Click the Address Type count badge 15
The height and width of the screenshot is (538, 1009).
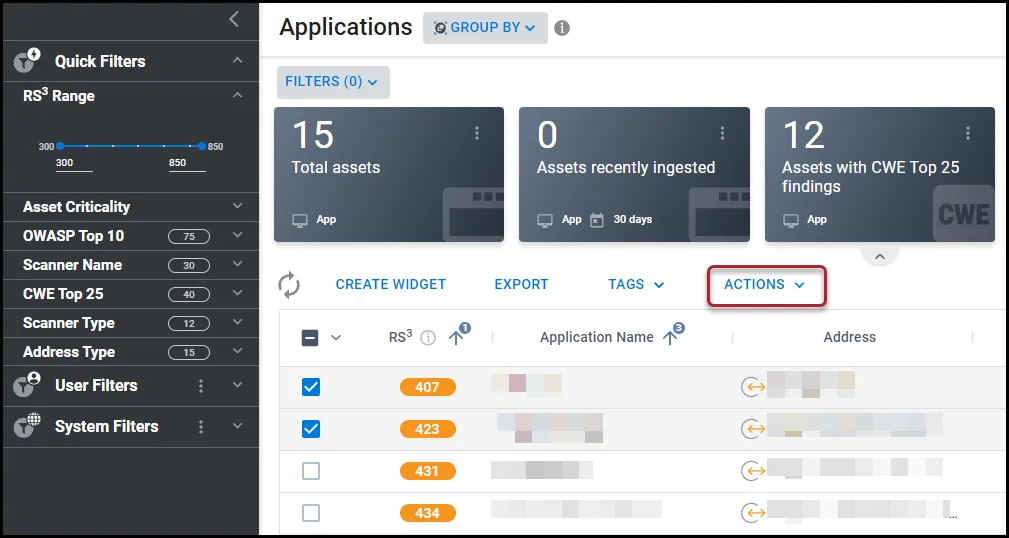[x=189, y=353]
